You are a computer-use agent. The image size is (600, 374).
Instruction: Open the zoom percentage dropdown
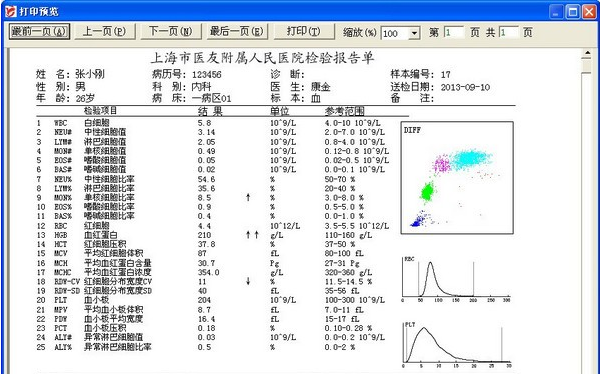[x=414, y=33]
